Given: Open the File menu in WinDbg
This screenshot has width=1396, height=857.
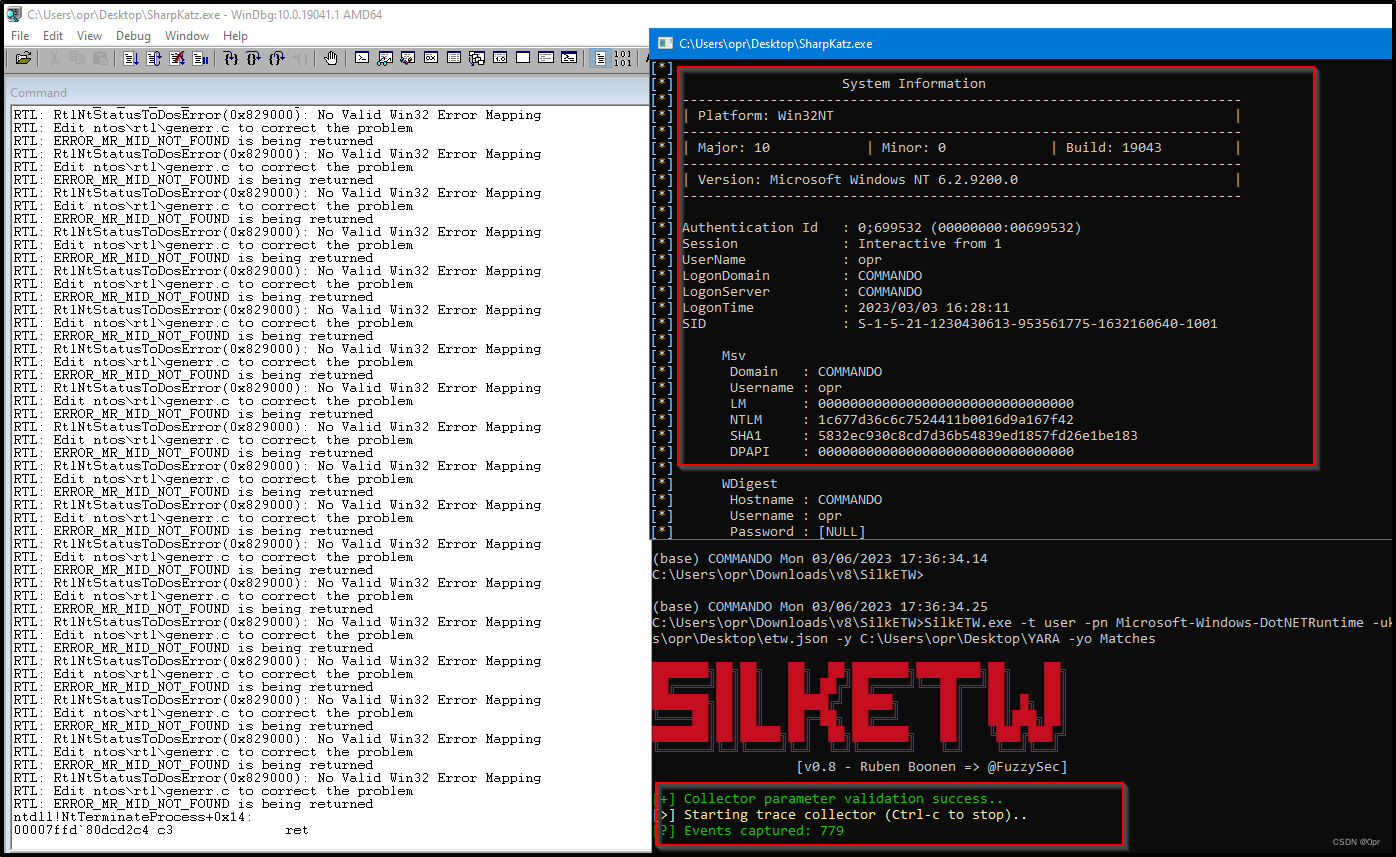Looking at the screenshot, I should (x=20, y=35).
